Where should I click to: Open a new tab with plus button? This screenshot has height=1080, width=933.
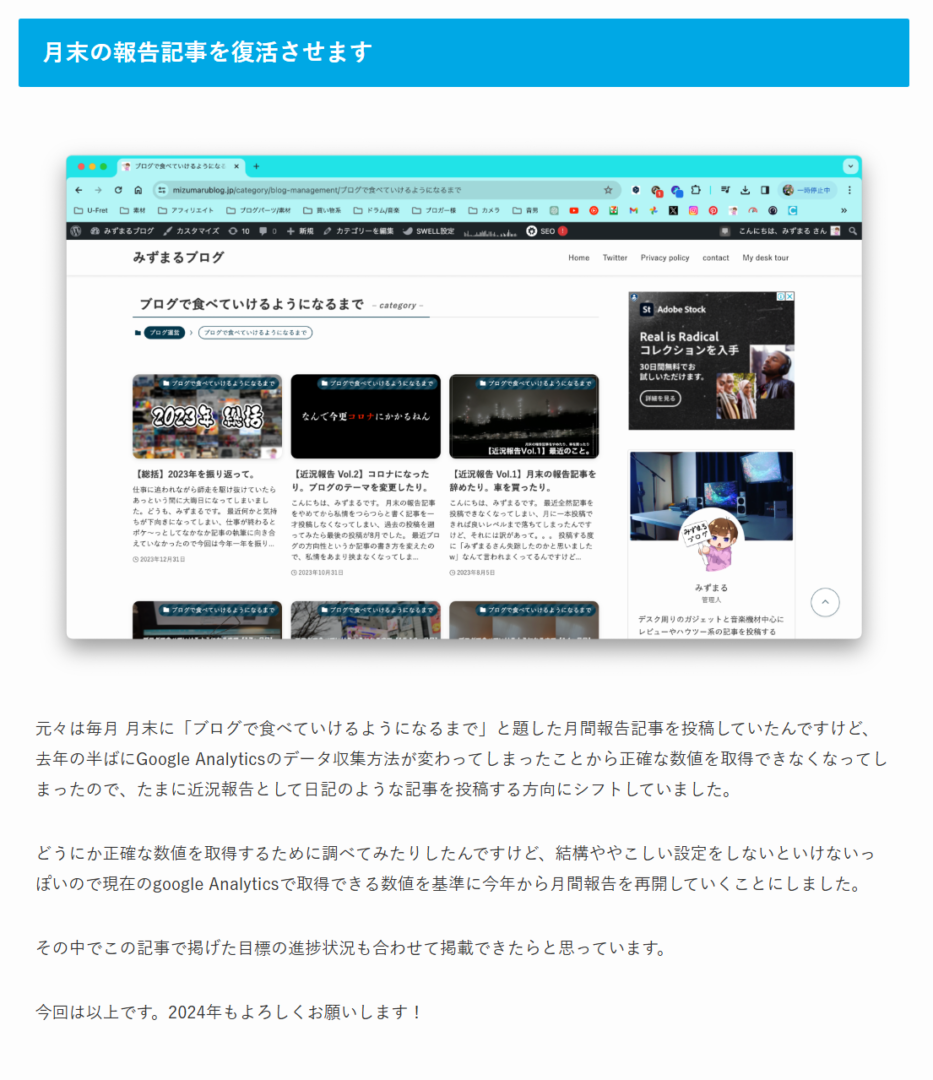point(256,166)
